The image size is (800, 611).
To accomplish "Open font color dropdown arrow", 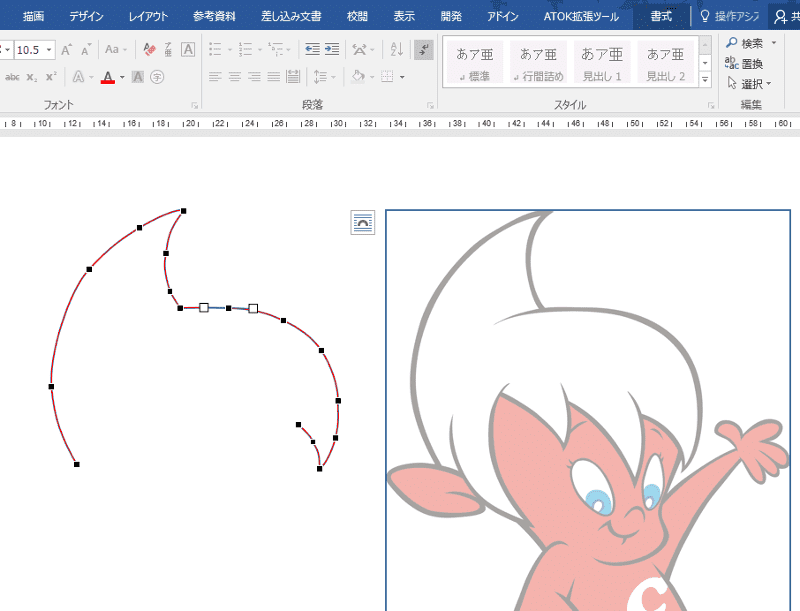I will (122, 77).
